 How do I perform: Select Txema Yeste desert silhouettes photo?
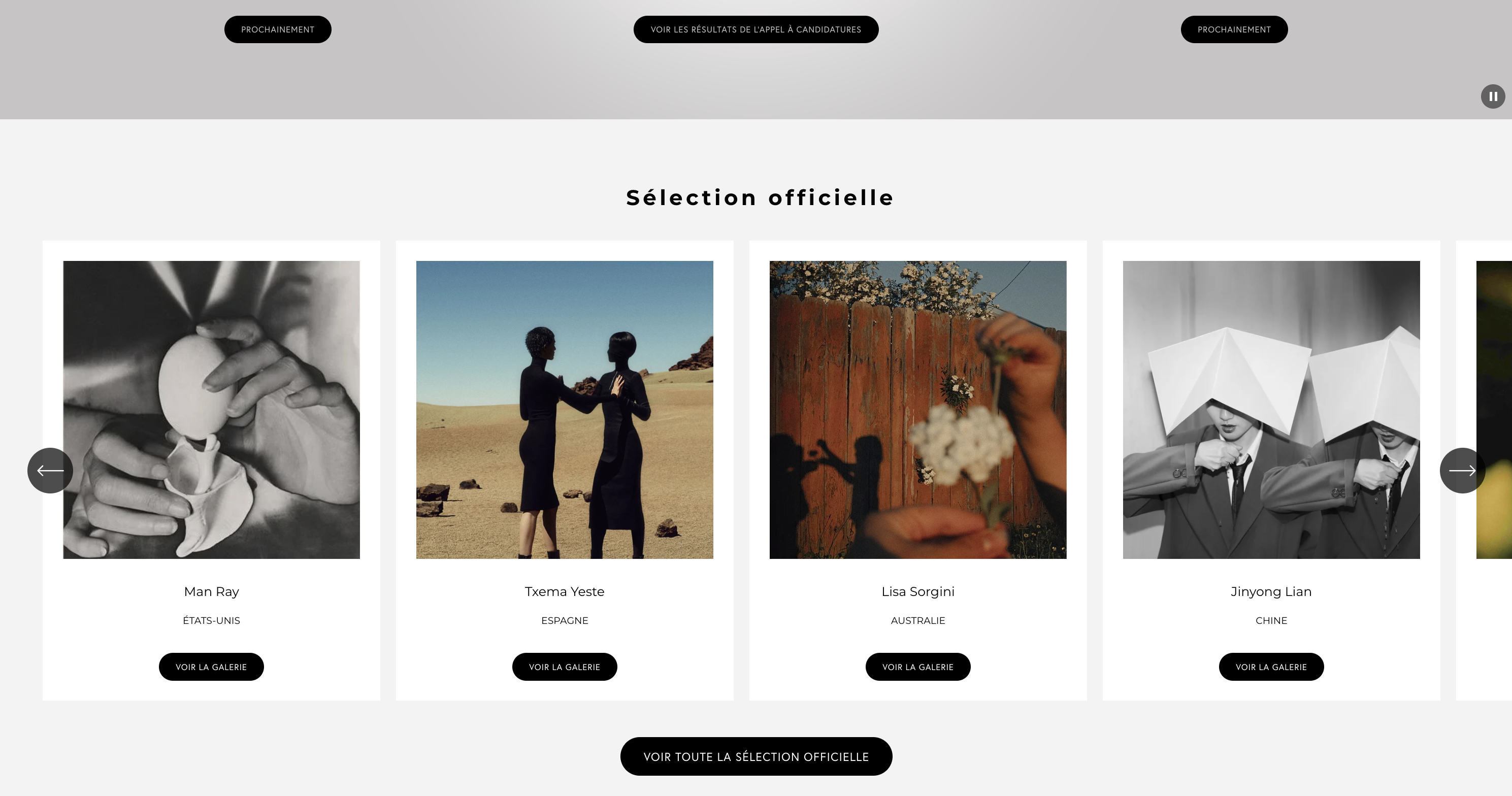pyautogui.click(x=565, y=410)
